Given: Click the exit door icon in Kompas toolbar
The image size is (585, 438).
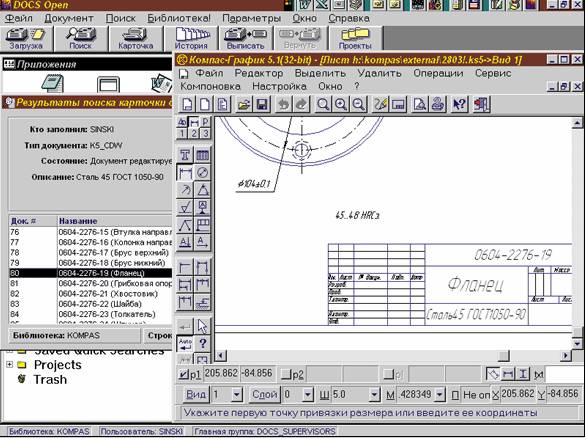Looking at the screenshot, I should (x=481, y=104).
